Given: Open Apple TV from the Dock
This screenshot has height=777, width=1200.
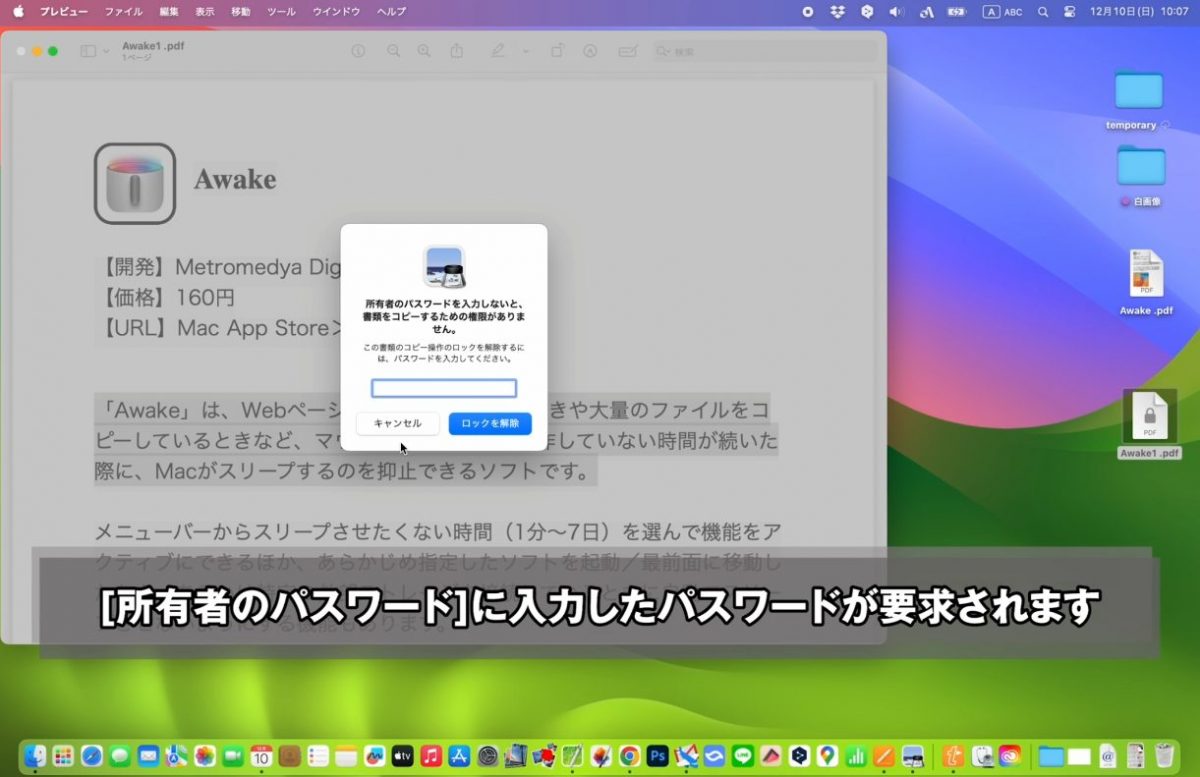Looking at the screenshot, I should point(403,755).
